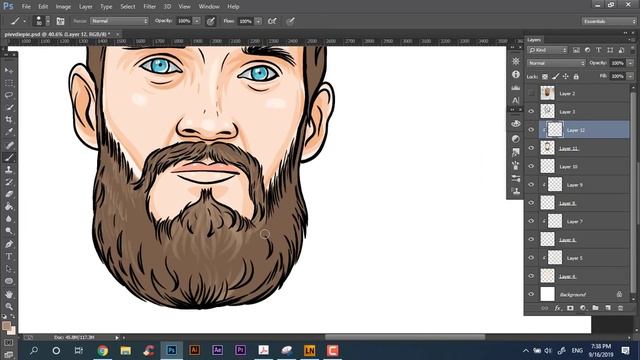Screen dimensions: 640x360
Task: Show Layer 2 visibility box
Action: [x=531, y=93]
